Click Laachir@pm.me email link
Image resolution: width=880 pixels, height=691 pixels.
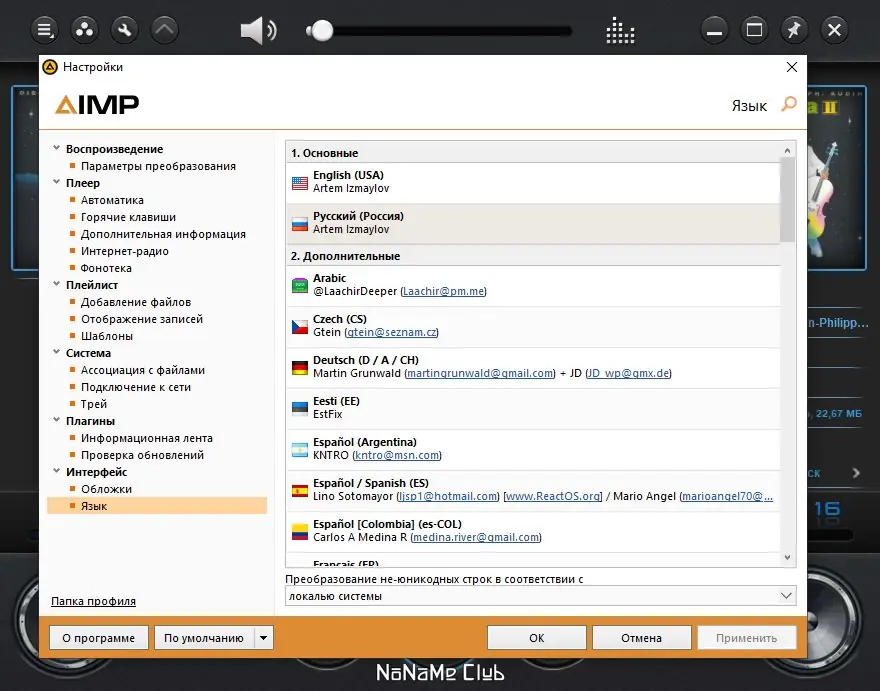443,291
